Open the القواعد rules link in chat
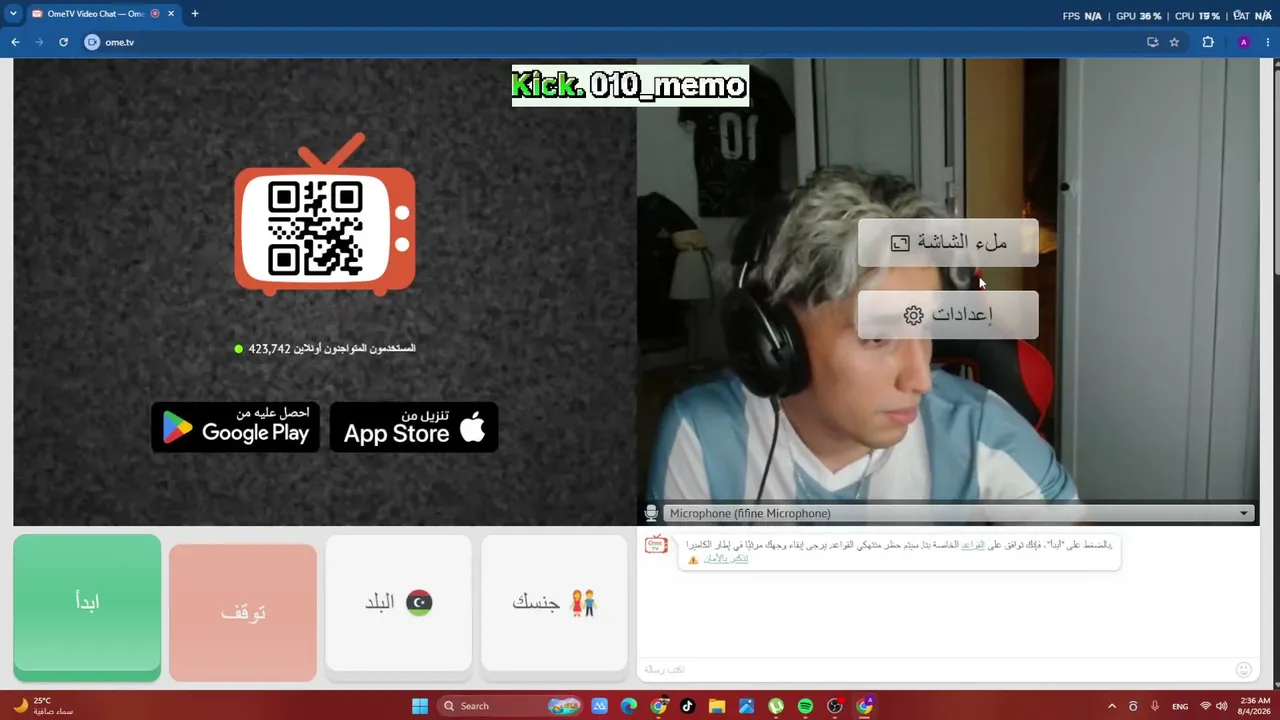 pyautogui.click(x=972, y=545)
